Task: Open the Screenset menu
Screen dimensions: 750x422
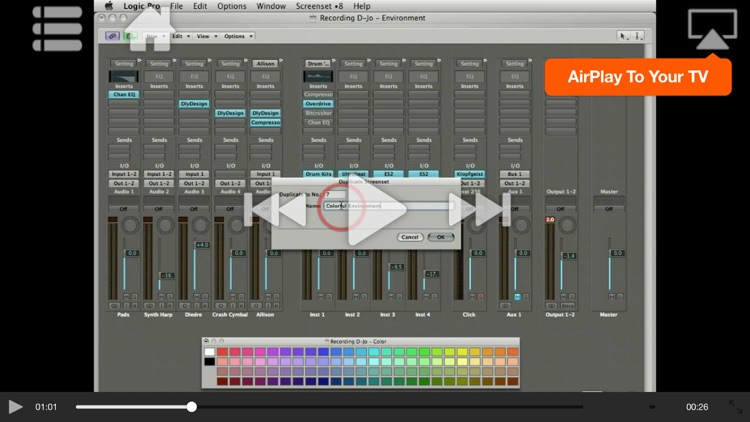Action: [319, 6]
